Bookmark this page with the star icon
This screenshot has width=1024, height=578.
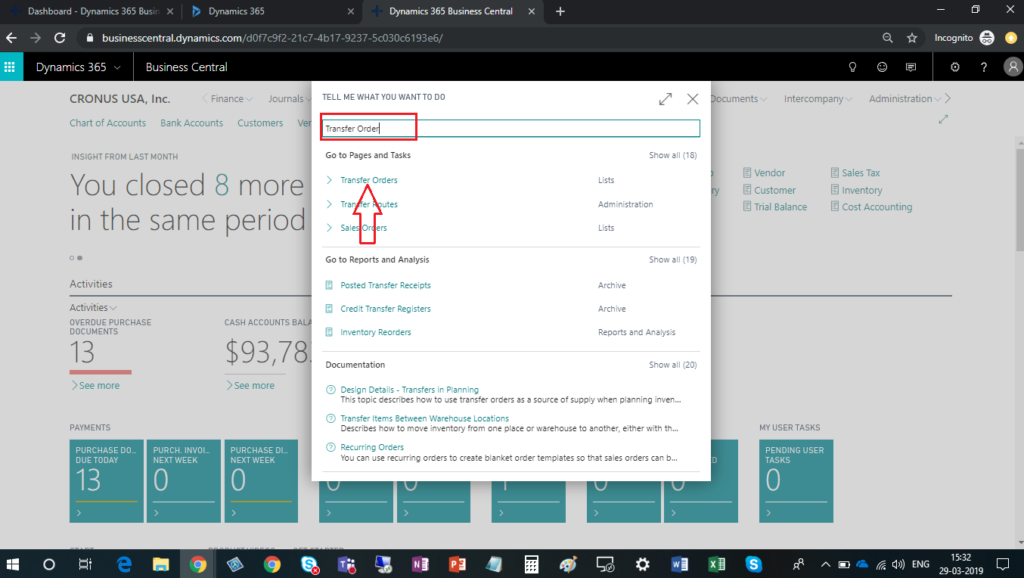pos(912,37)
